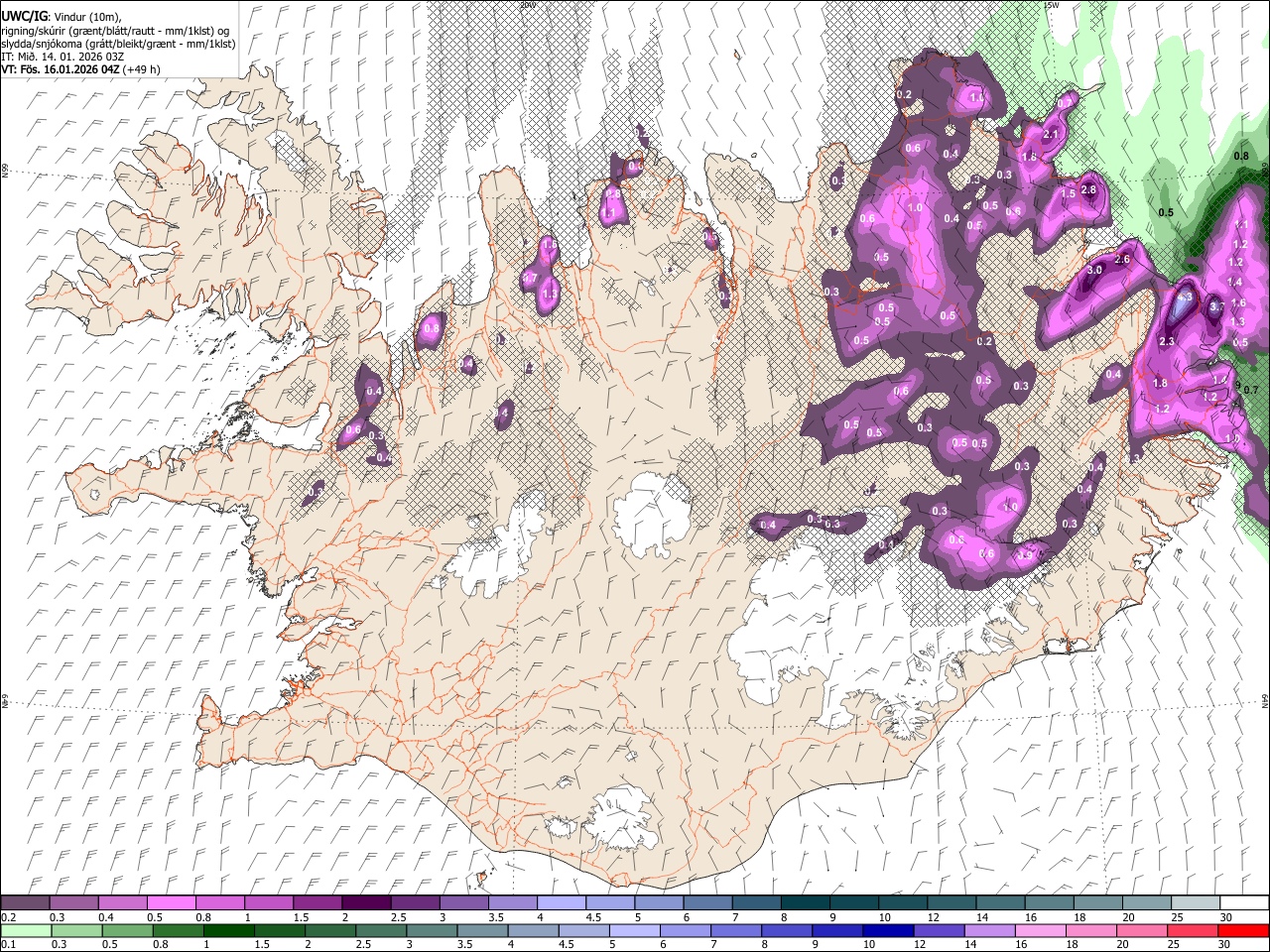This screenshot has width=1270, height=952.
Task: Click the 2.8 precipitation value on the map
Action: (x=1088, y=190)
